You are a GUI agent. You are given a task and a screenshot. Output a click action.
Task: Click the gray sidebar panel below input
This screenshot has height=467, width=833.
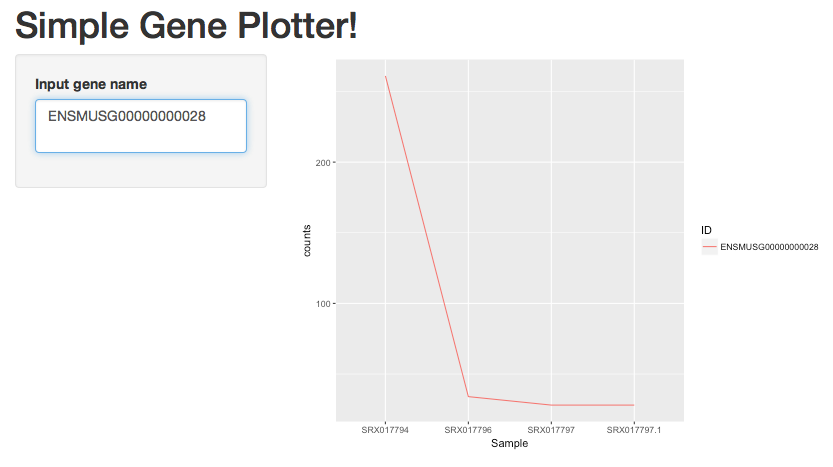pyautogui.click(x=141, y=170)
